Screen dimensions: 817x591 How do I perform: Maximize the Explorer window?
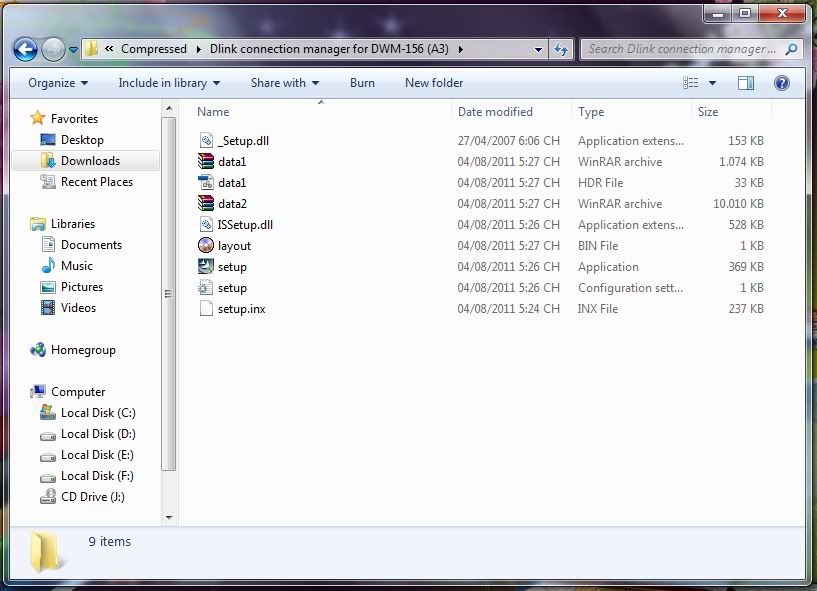click(745, 14)
